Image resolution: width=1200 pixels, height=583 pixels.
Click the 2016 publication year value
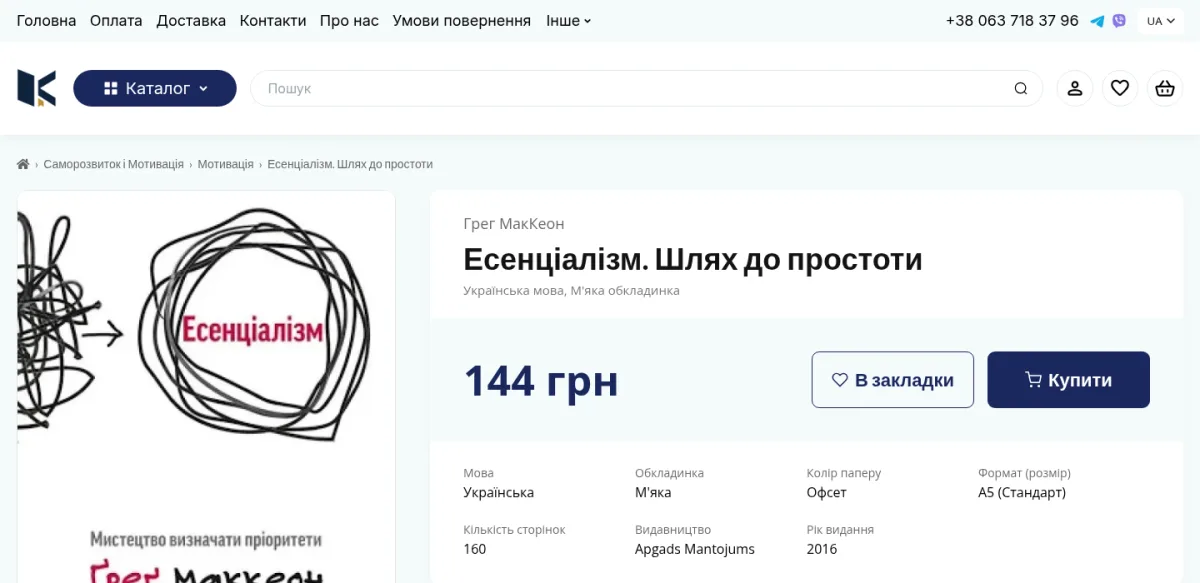click(822, 549)
